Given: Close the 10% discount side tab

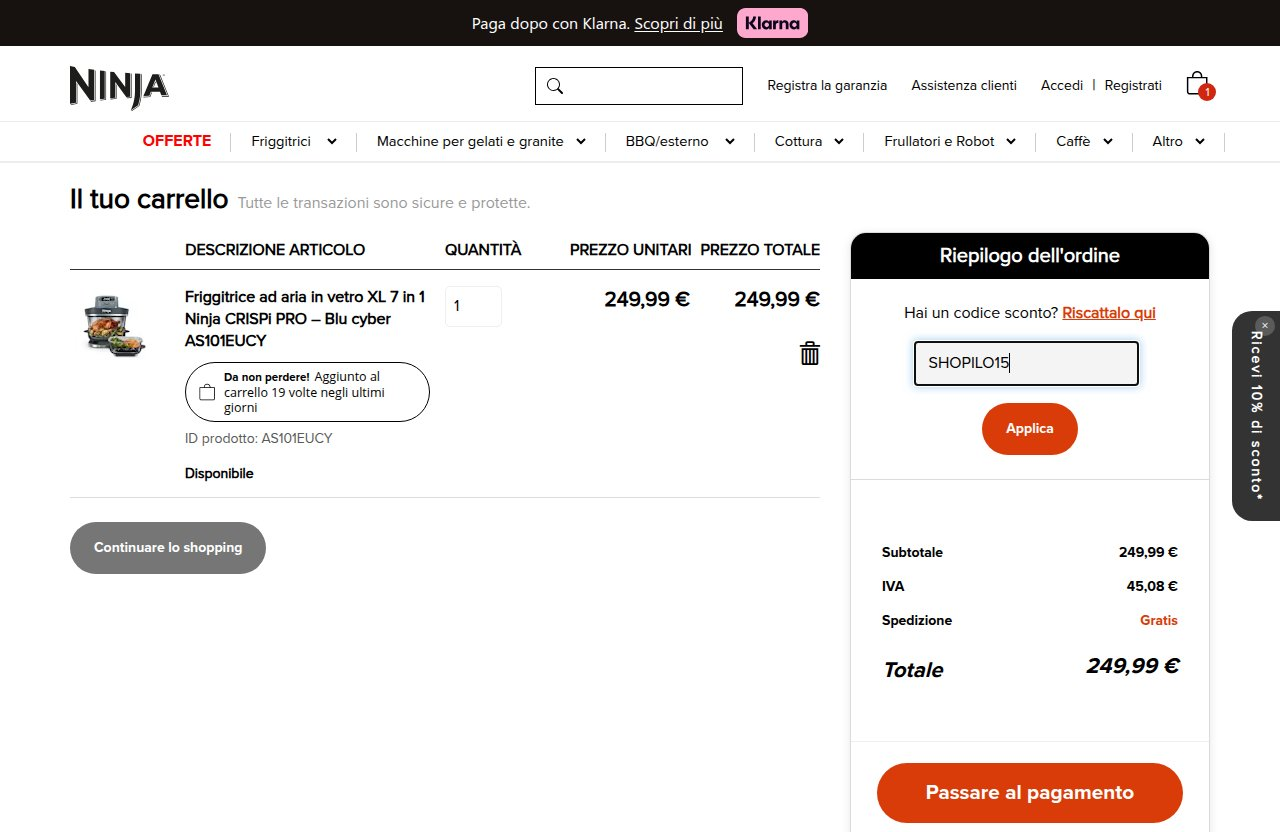Looking at the screenshot, I should (1265, 325).
